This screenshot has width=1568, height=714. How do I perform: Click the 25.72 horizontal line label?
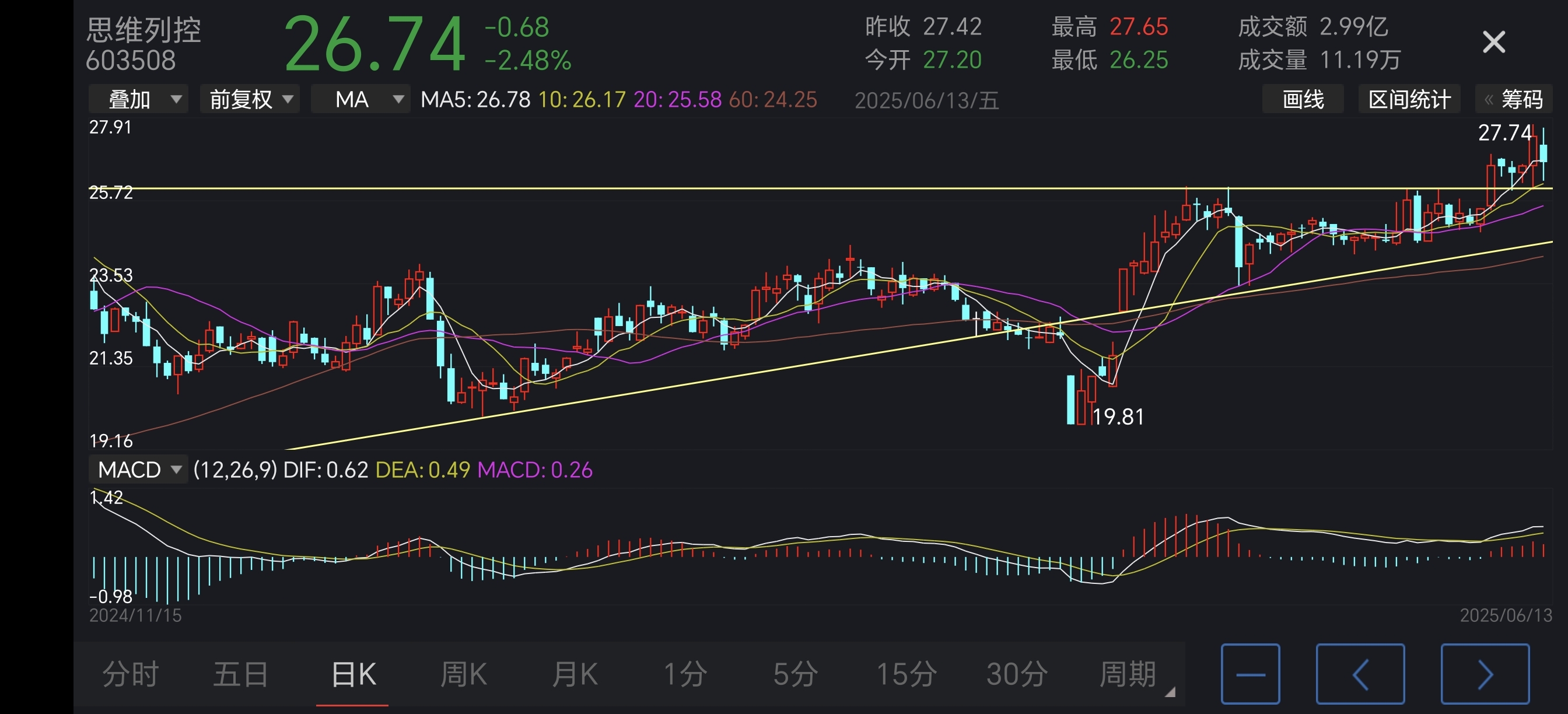point(111,193)
